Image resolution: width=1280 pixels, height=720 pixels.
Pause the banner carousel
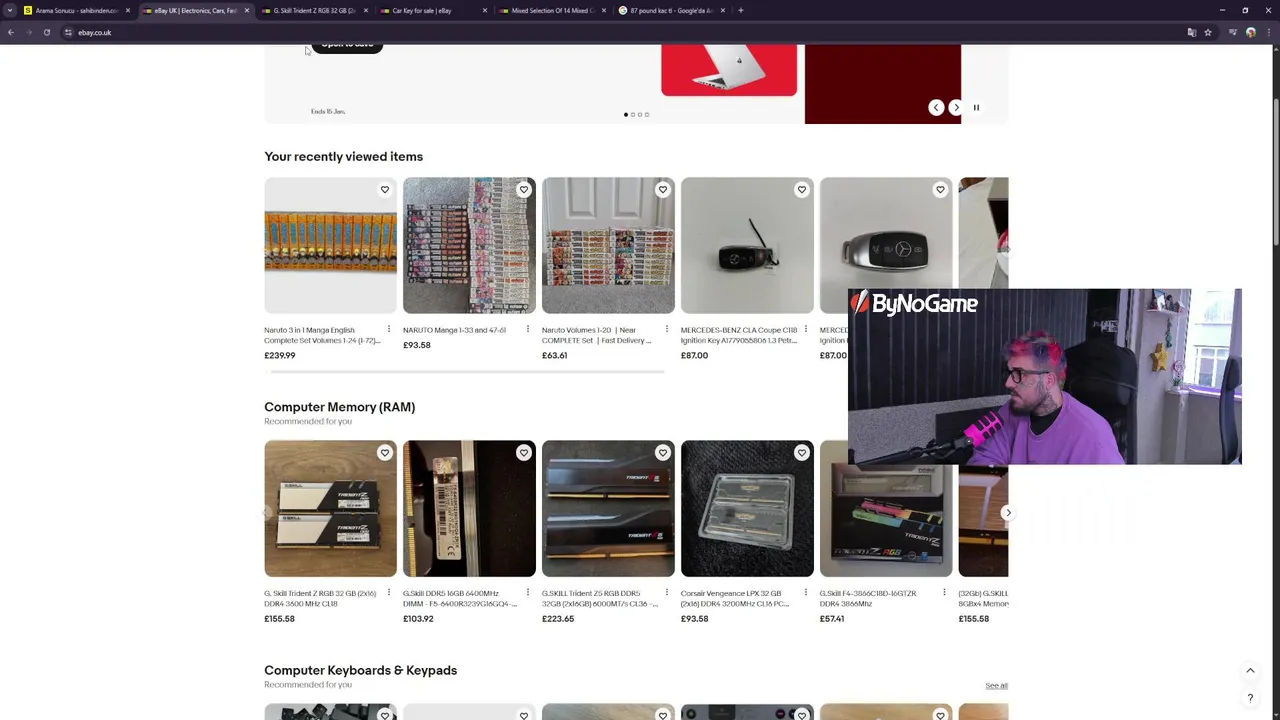coord(976,107)
